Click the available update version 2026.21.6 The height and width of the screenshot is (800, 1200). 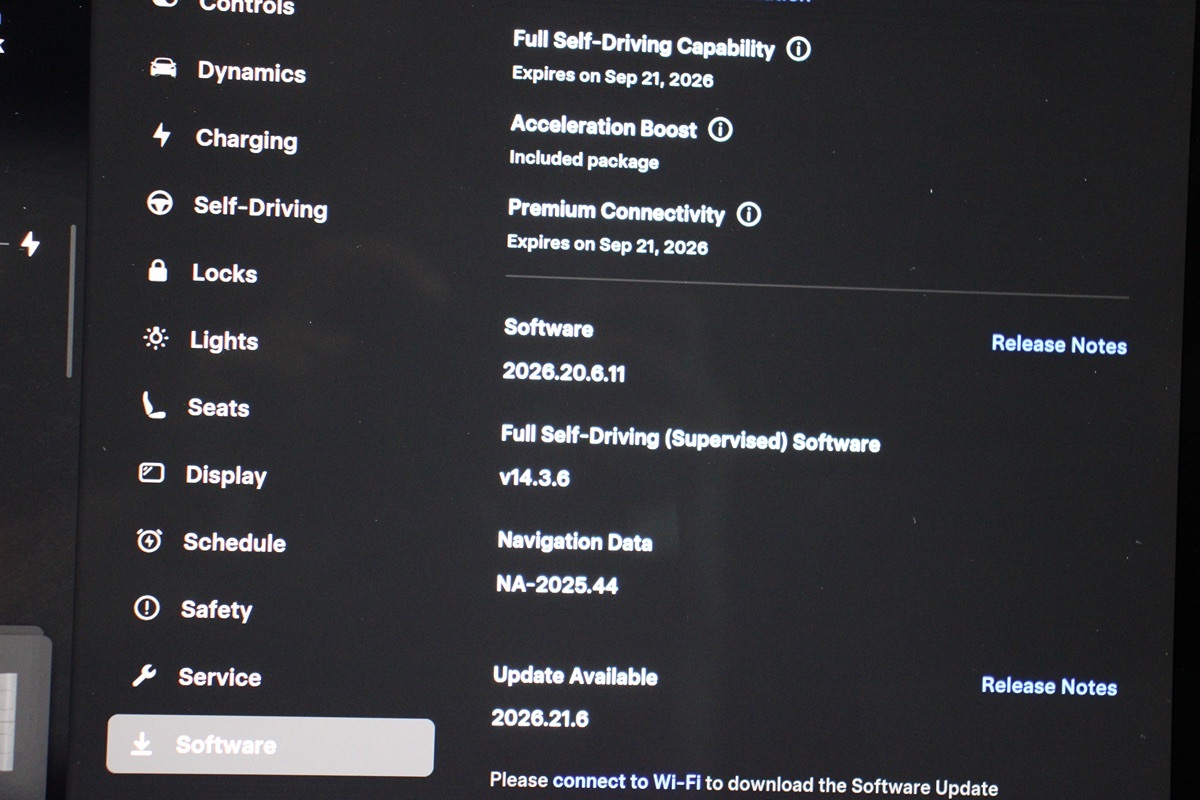[540, 718]
